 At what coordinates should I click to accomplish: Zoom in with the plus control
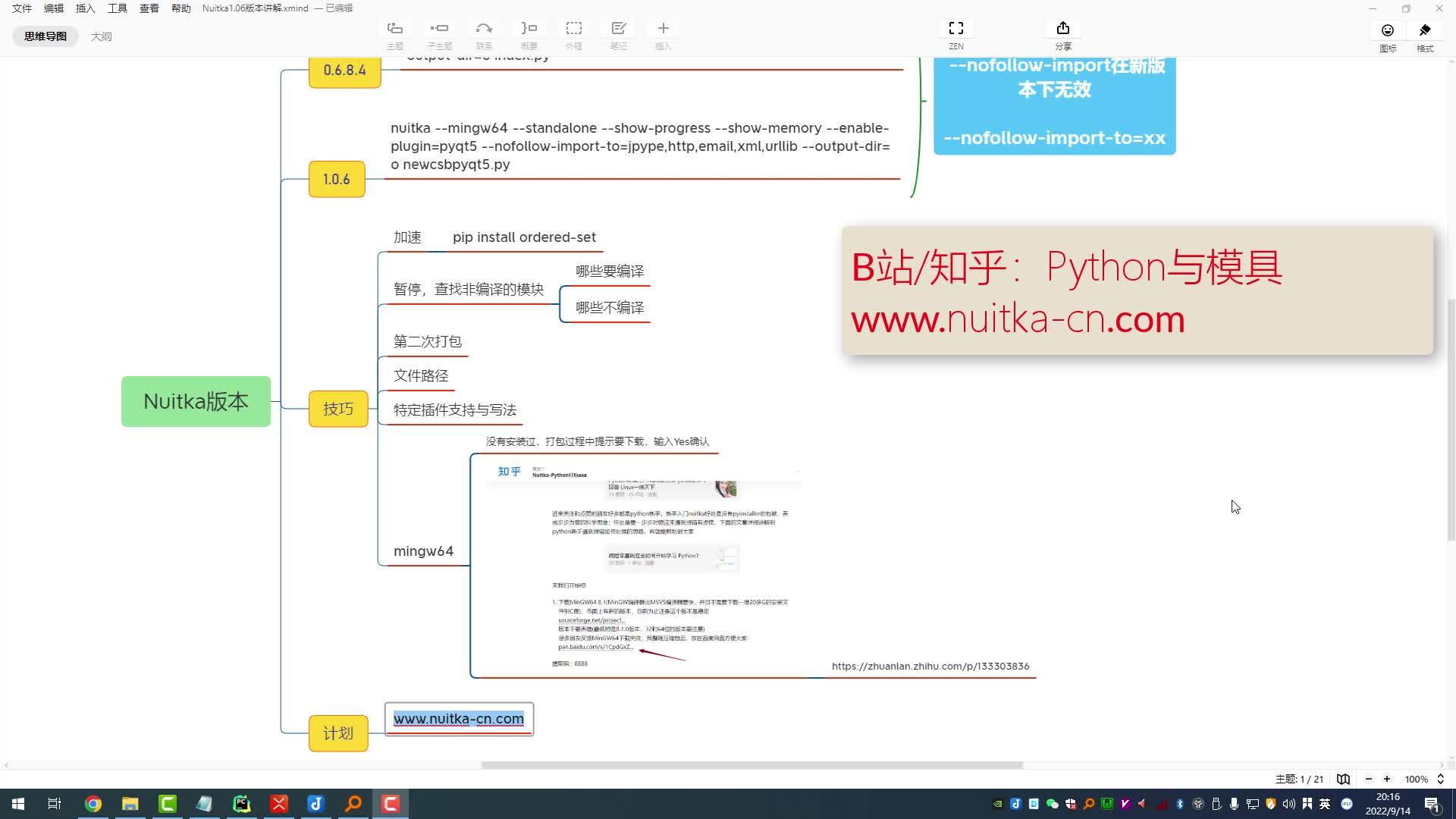[1387, 779]
